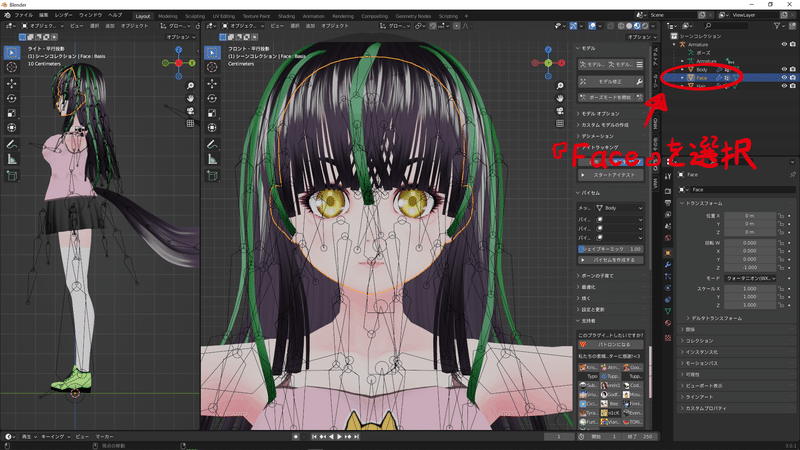Click wrench icon beside モデル修正 button
The image size is (800, 450).
[639, 82]
